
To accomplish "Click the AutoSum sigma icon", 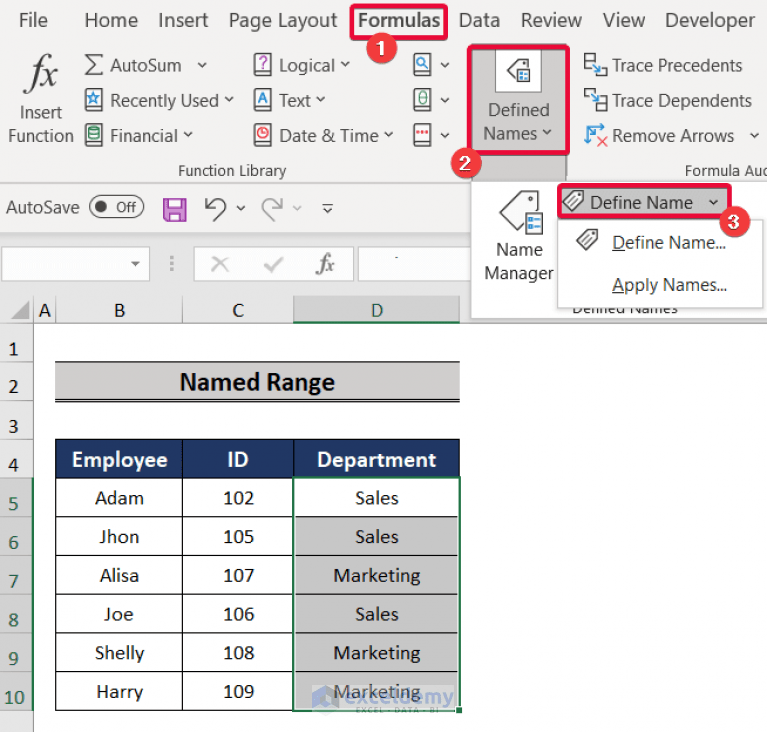I will (x=93, y=65).
